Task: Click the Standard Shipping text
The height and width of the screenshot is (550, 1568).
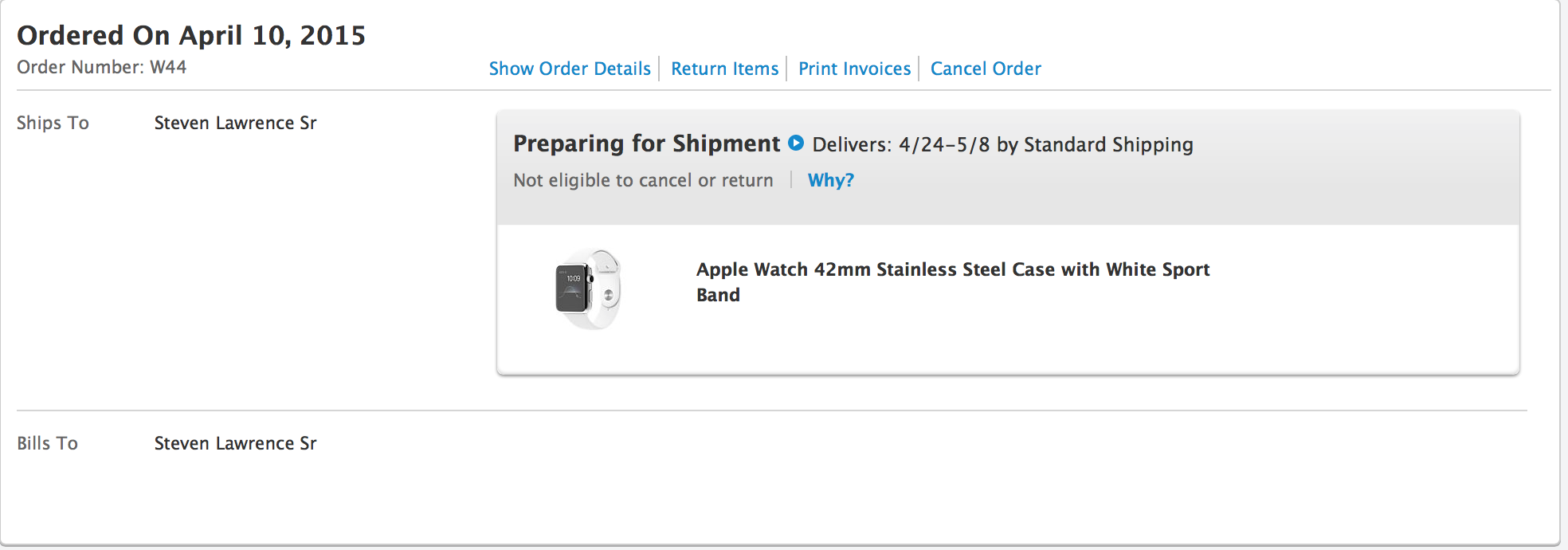Action: coord(1107,145)
